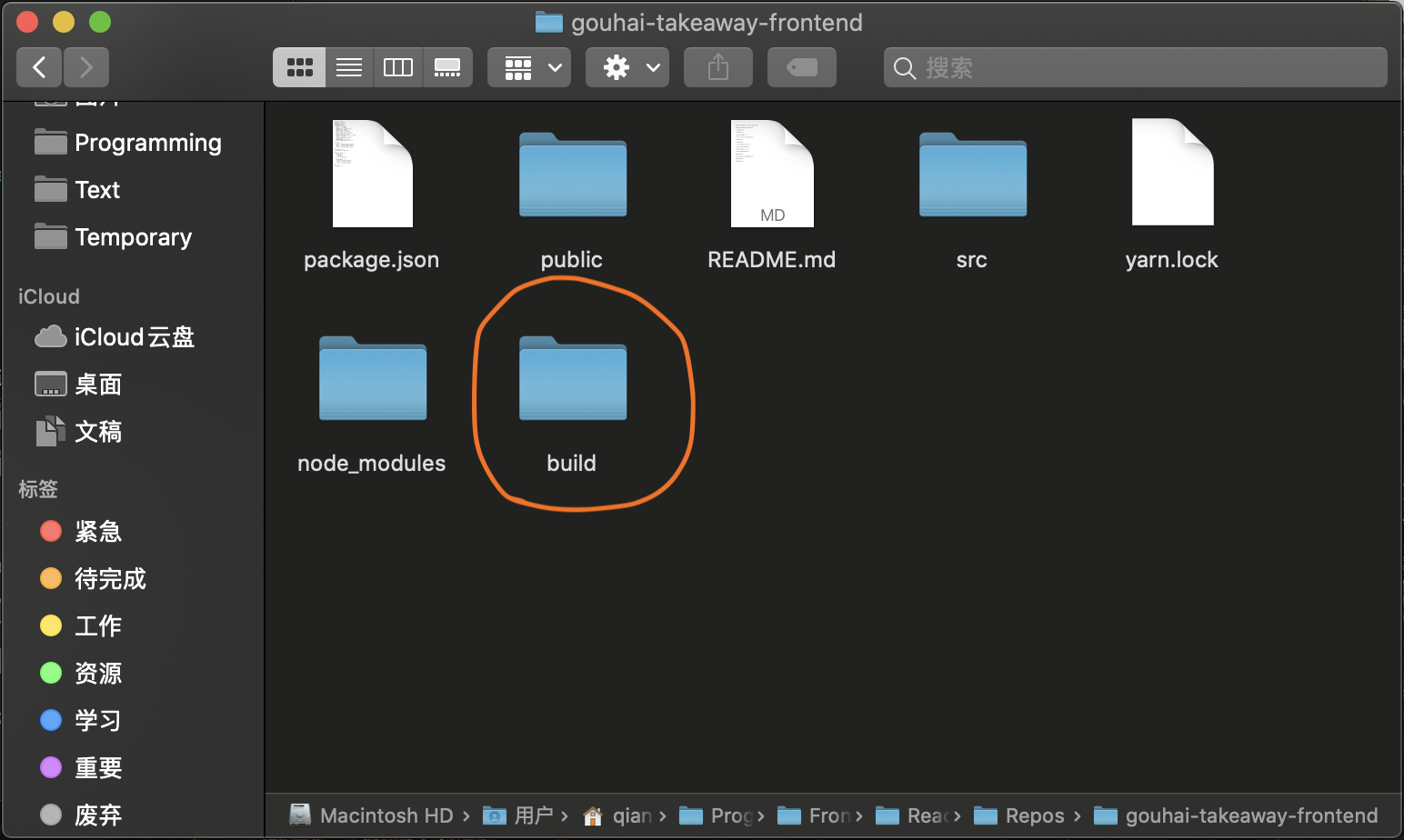Click the back navigation arrow
The width and height of the screenshot is (1404, 840).
(x=39, y=67)
